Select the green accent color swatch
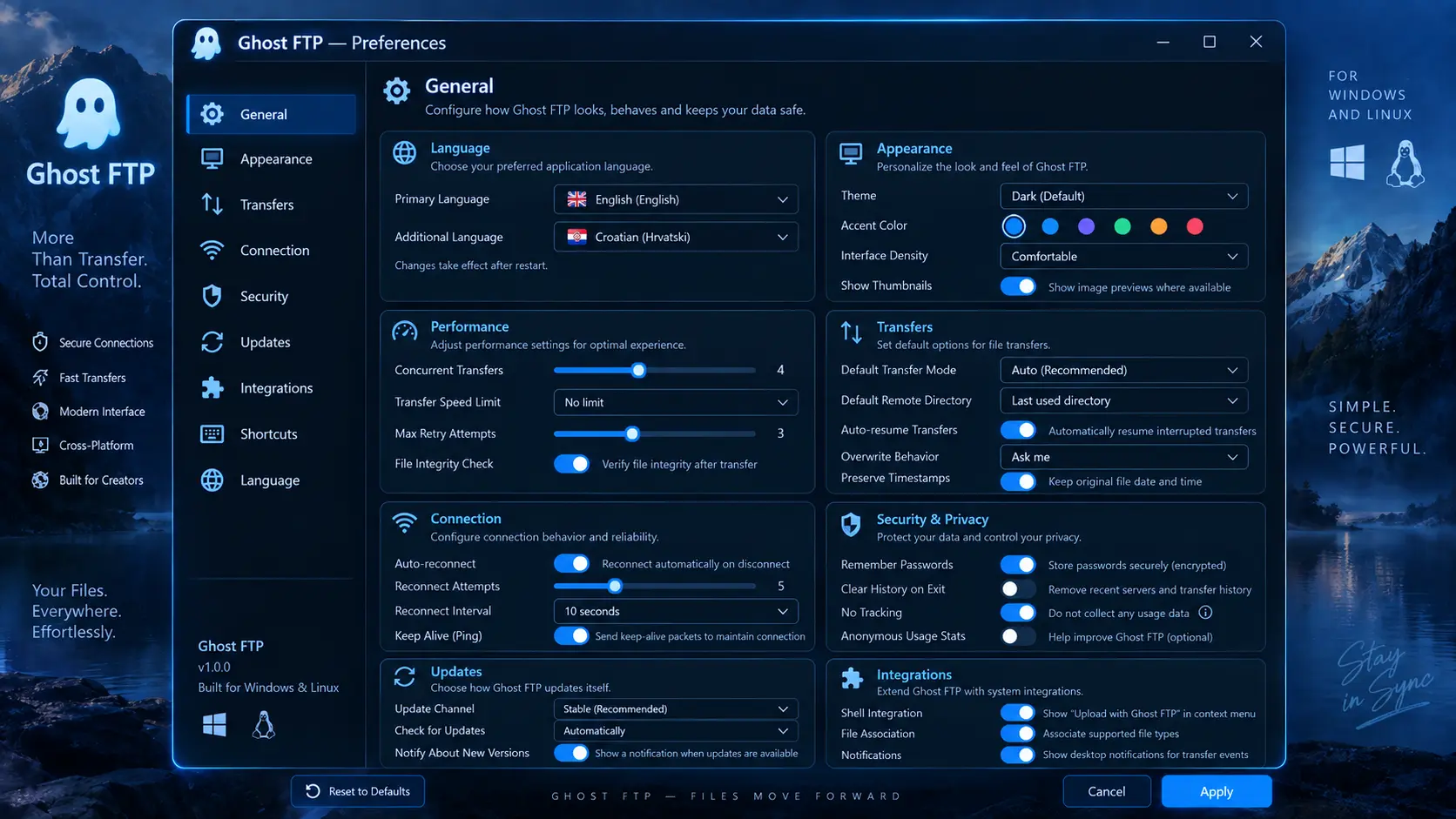The height and width of the screenshot is (819, 1456). pos(1122,226)
